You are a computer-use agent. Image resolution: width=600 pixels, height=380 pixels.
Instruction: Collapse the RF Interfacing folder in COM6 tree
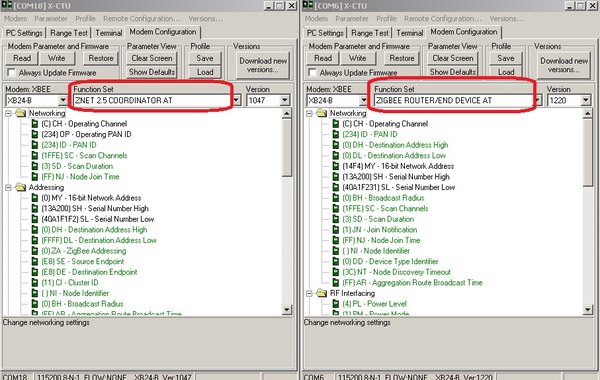coord(309,294)
